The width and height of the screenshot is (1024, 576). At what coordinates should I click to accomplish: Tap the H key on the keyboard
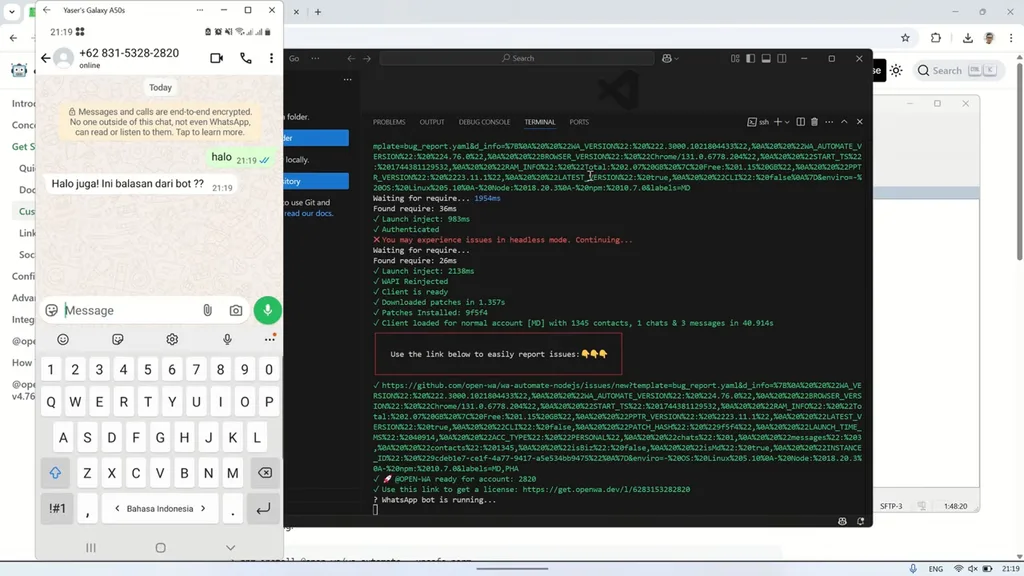point(184,438)
